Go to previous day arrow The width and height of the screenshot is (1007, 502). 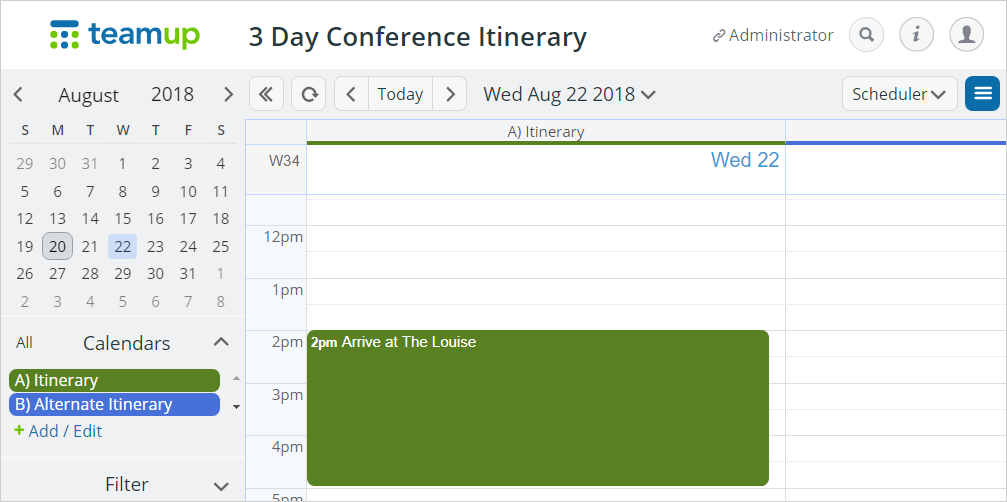tap(351, 94)
